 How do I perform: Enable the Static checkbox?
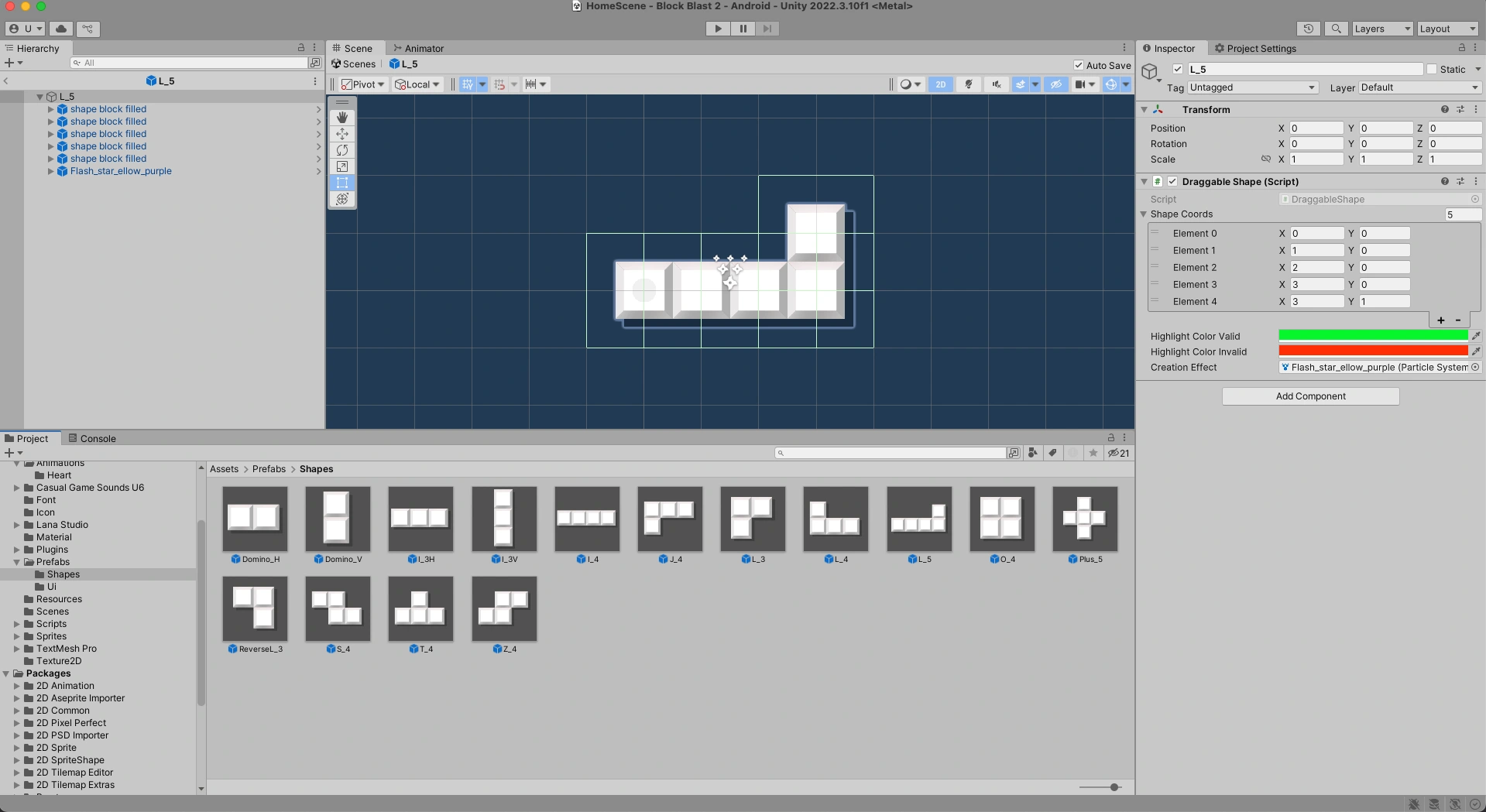click(x=1432, y=69)
